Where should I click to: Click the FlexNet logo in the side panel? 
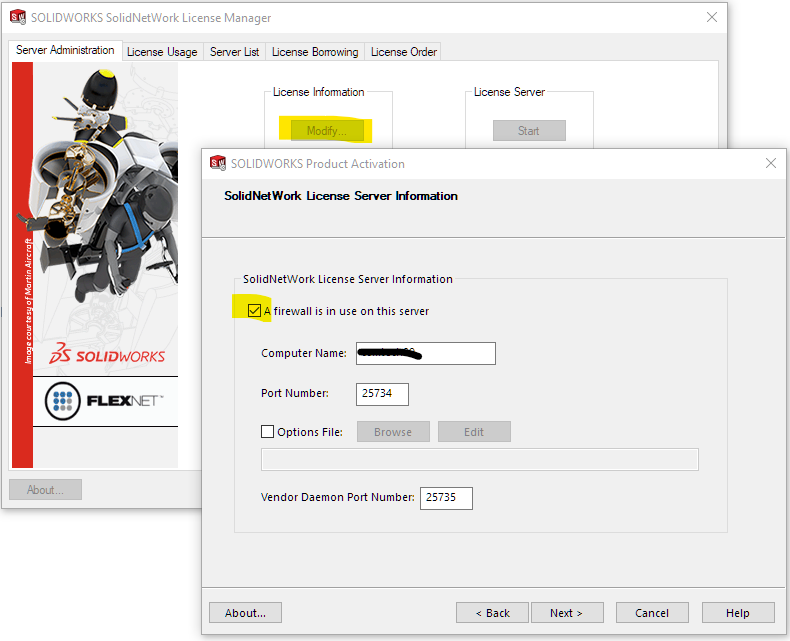pyautogui.click(x=105, y=402)
